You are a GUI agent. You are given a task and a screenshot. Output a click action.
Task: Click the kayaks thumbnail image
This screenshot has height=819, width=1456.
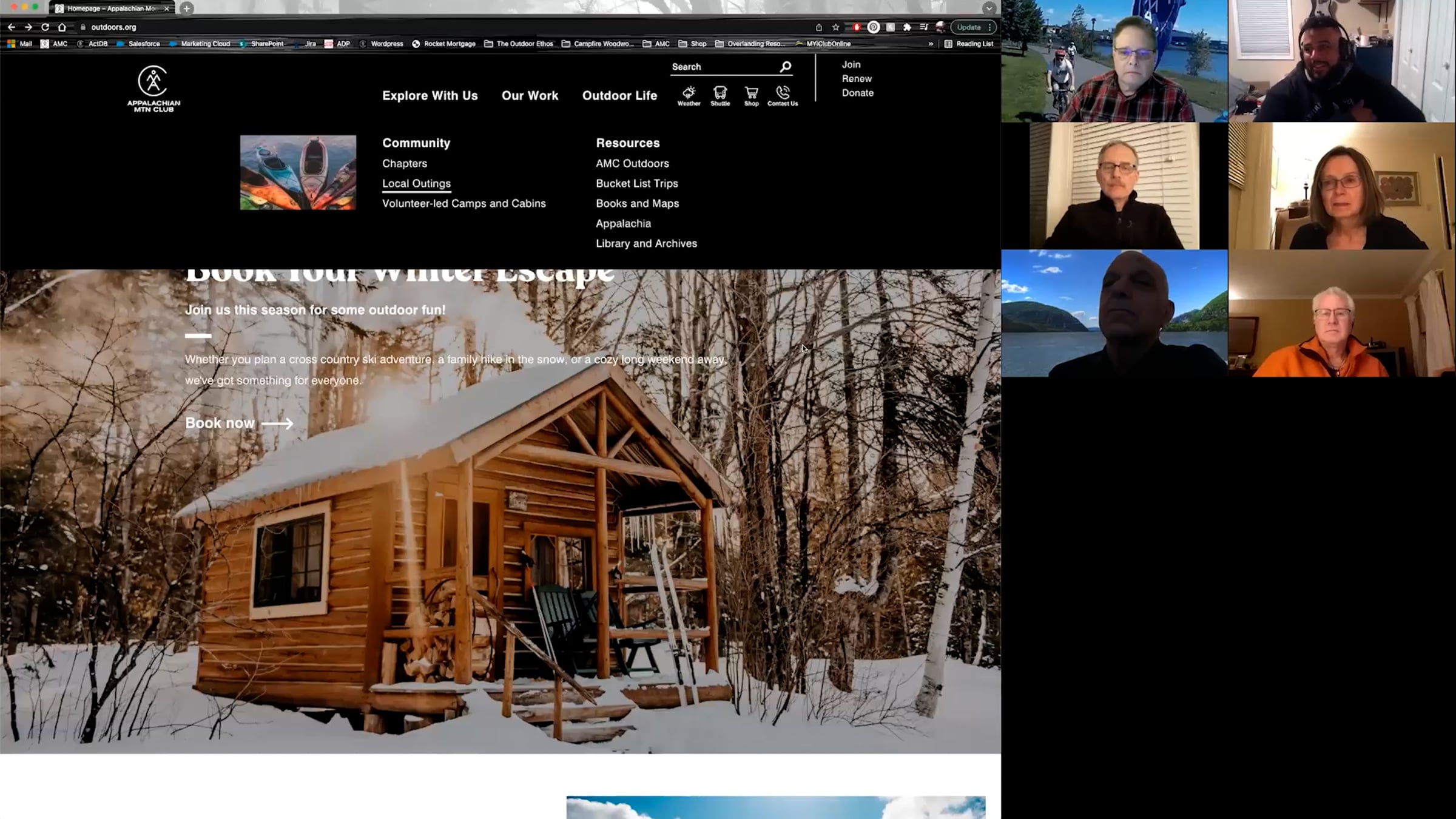[x=298, y=172]
